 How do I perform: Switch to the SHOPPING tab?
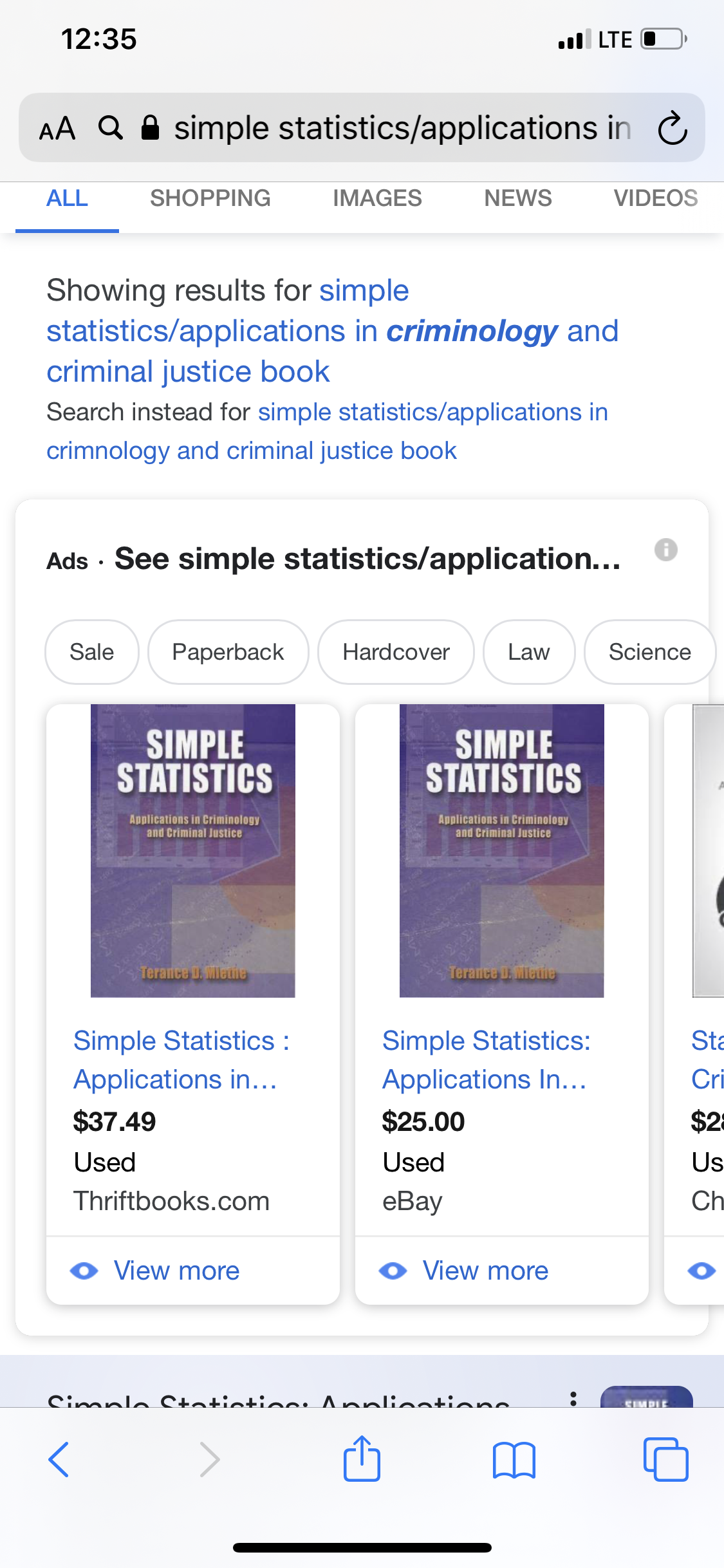[210, 198]
